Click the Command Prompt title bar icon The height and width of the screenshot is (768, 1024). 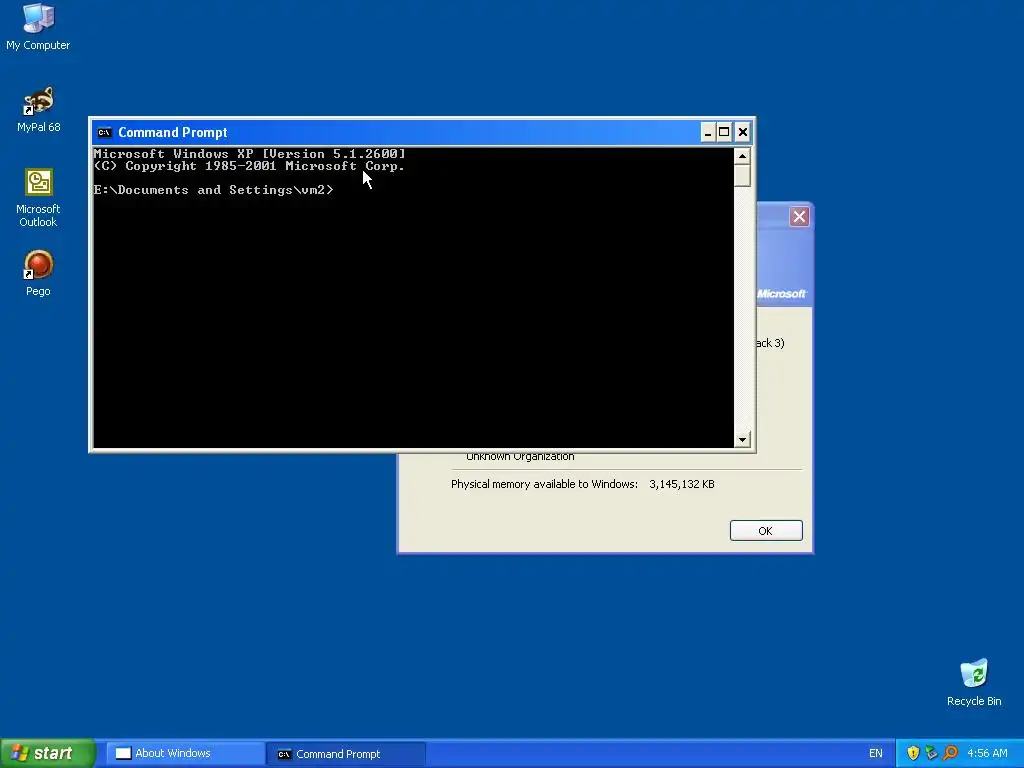(x=104, y=133)
